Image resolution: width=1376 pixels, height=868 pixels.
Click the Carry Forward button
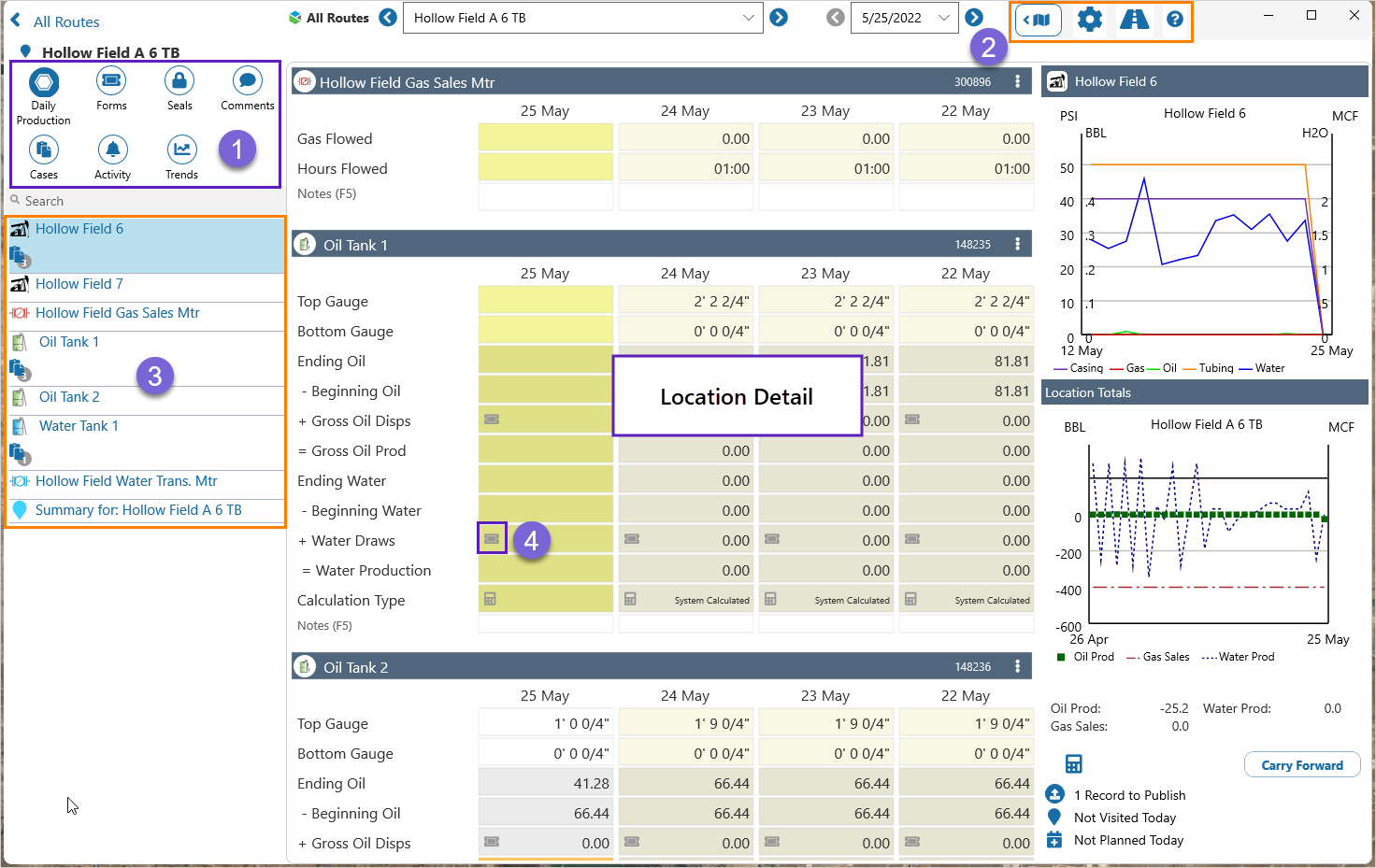click(x=1301, y=765)
